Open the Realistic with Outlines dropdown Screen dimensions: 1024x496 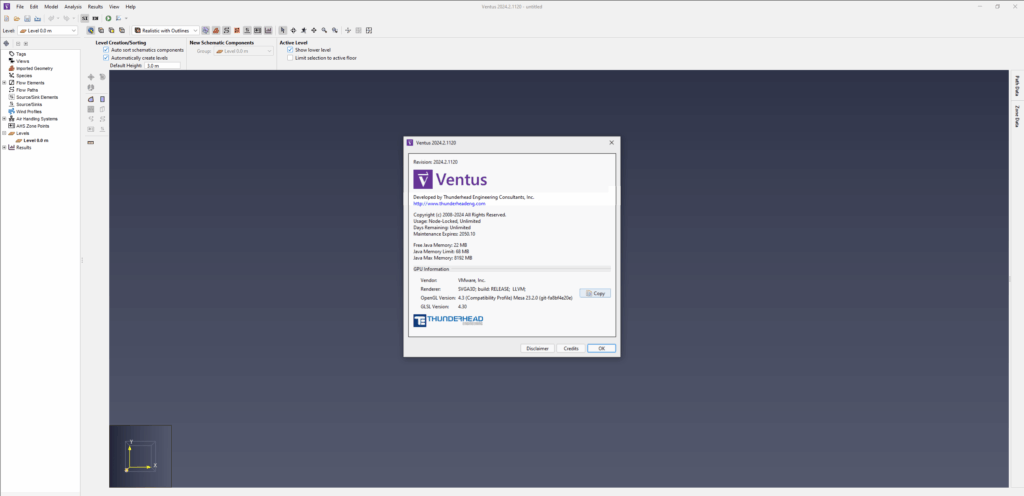pyautogui.click(x=166, y=30)
